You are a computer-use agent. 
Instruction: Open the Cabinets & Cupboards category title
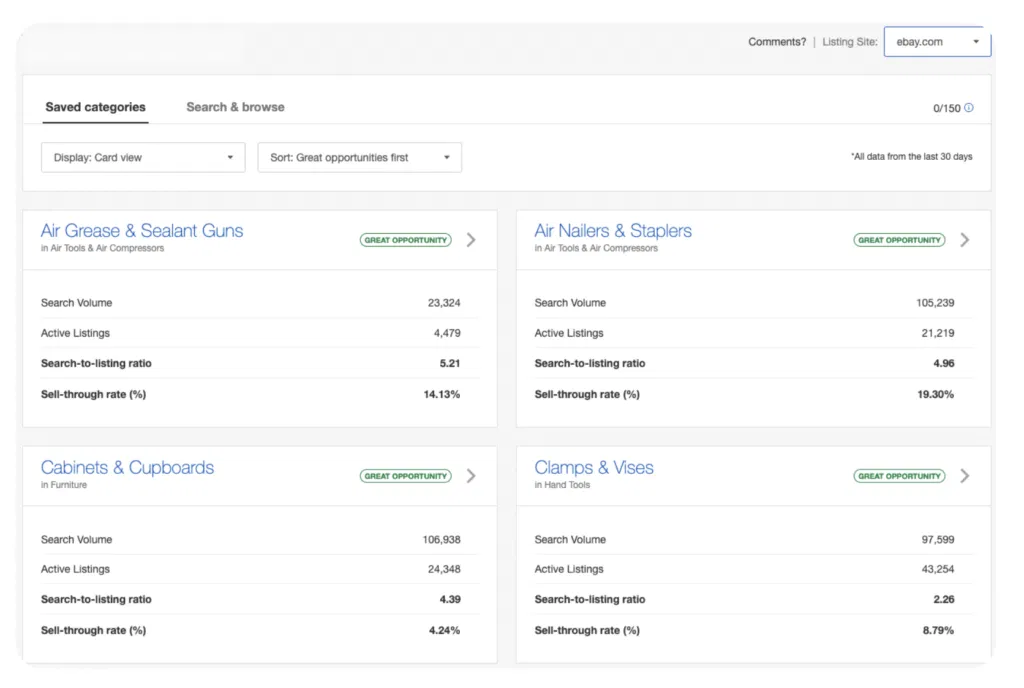point(127,467)
